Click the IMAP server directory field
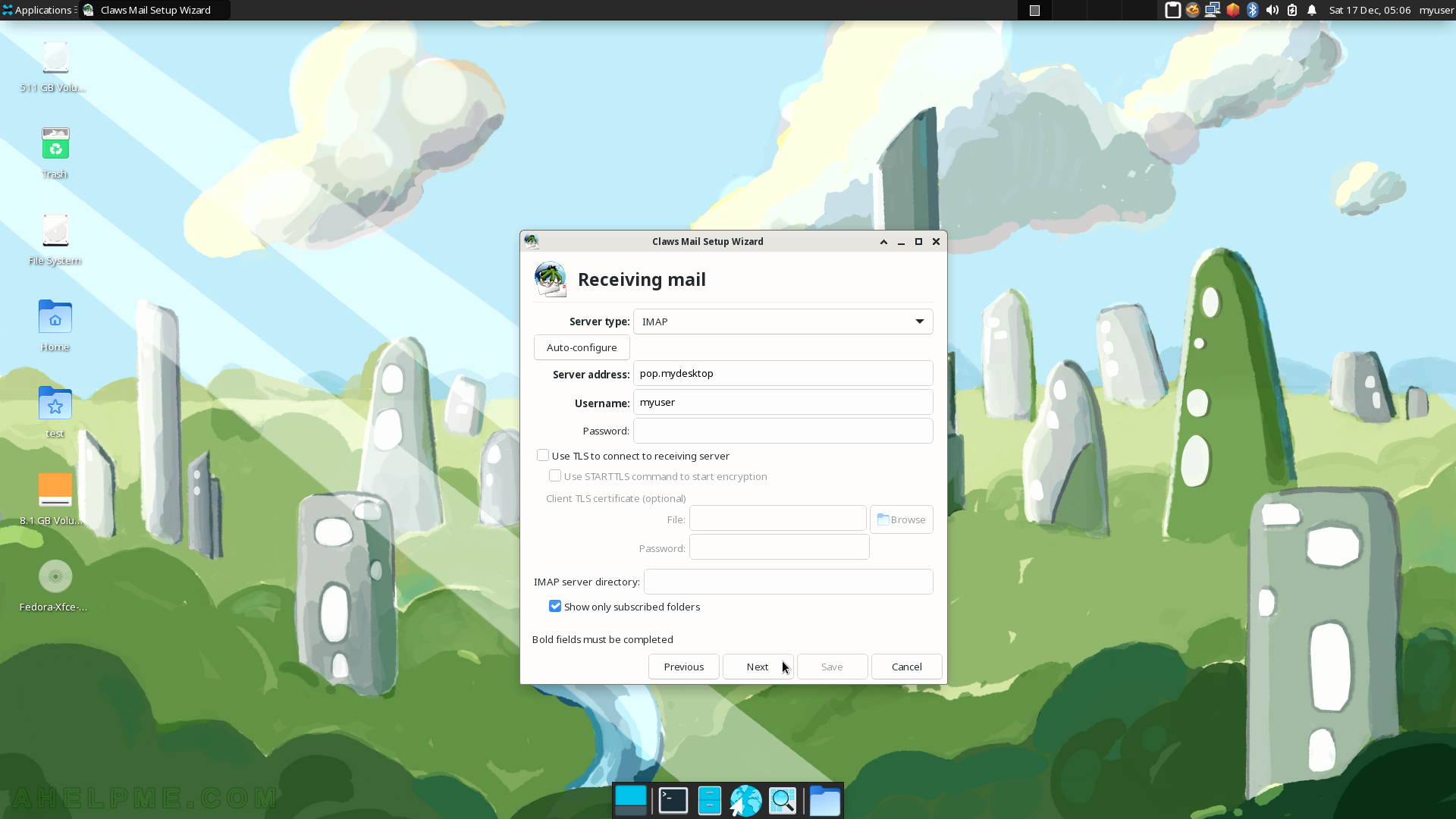 788,582
